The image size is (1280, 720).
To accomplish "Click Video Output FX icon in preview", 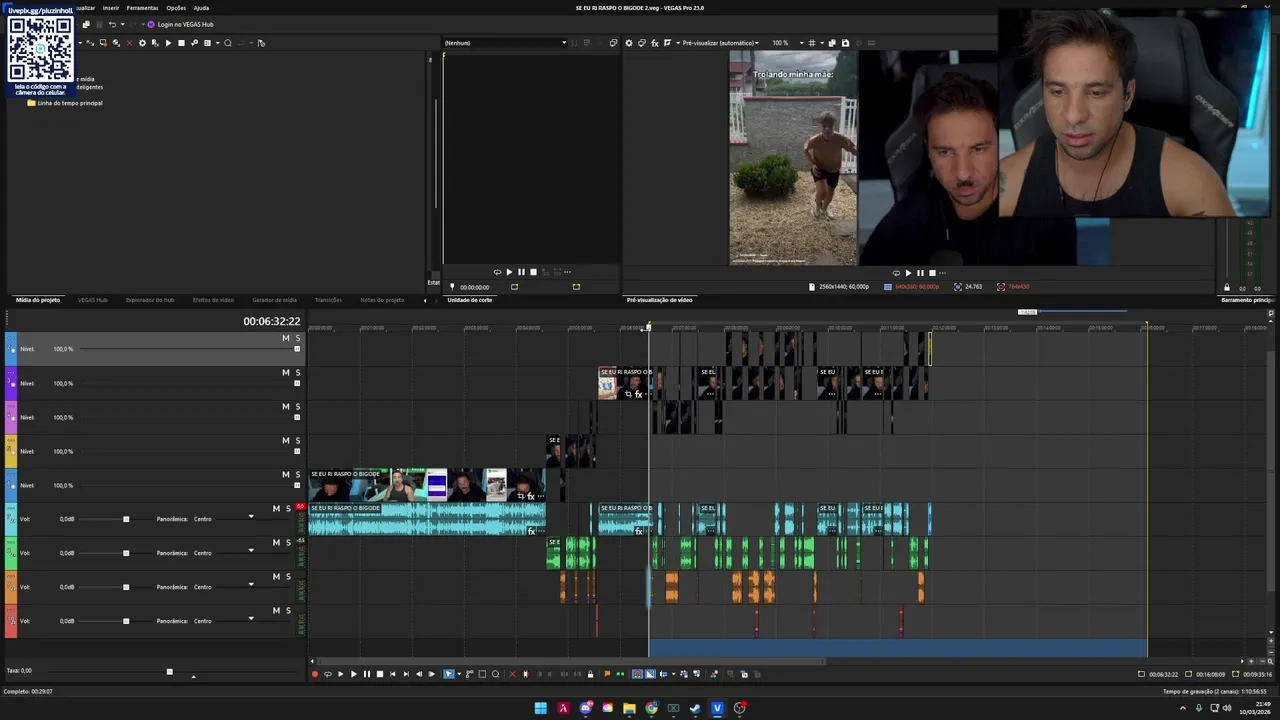I will [655, 43].
